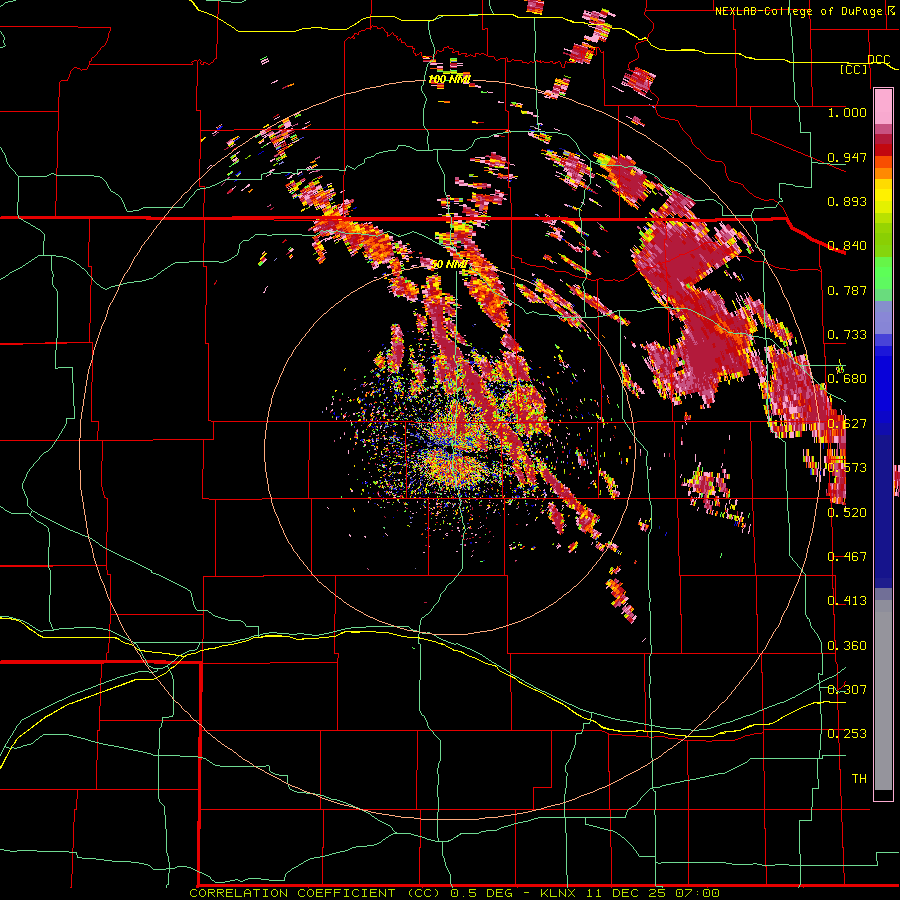900x900 pixels.
Task: Click the 1.000 legend value
Action: pyautogui.click(x=847, y=112)
